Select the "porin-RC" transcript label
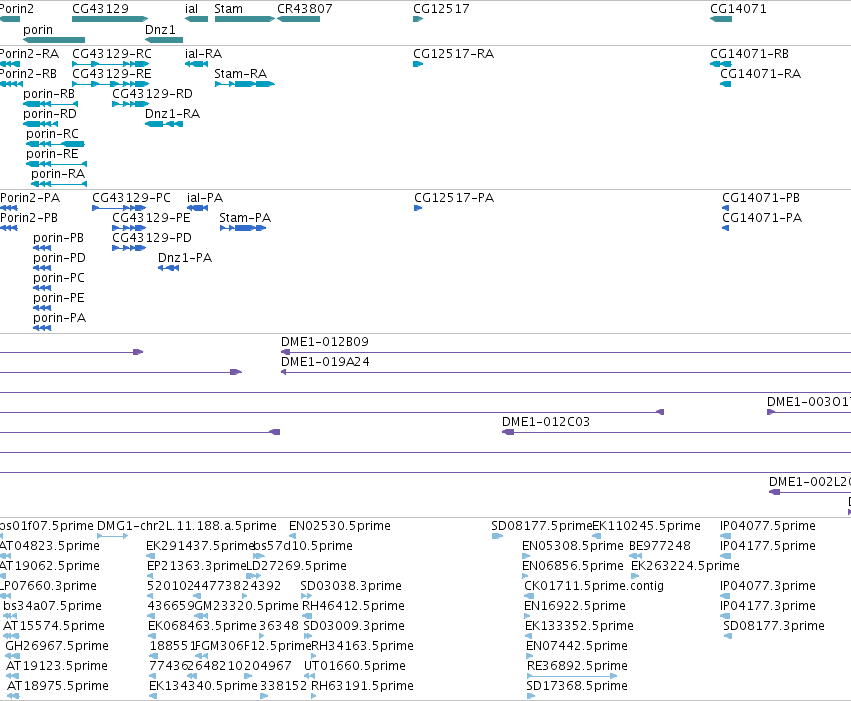The width and height of the screenshot is (851, 701). (53, 134)
